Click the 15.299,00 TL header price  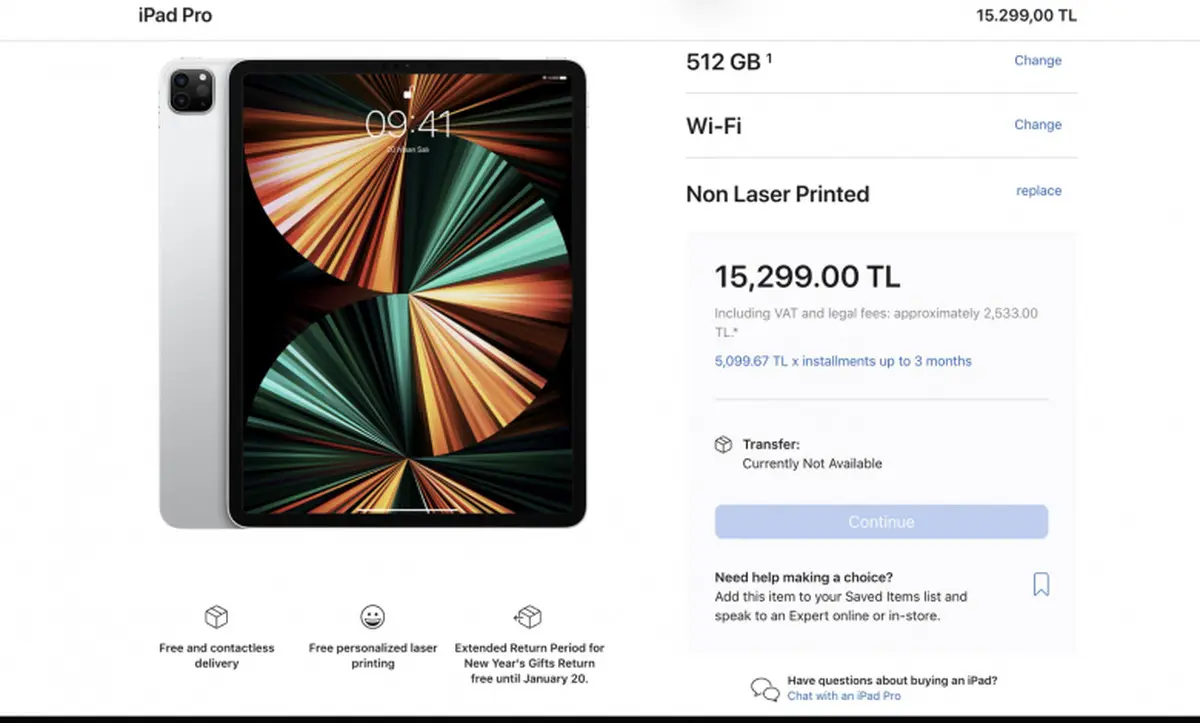click(1027, 15)
